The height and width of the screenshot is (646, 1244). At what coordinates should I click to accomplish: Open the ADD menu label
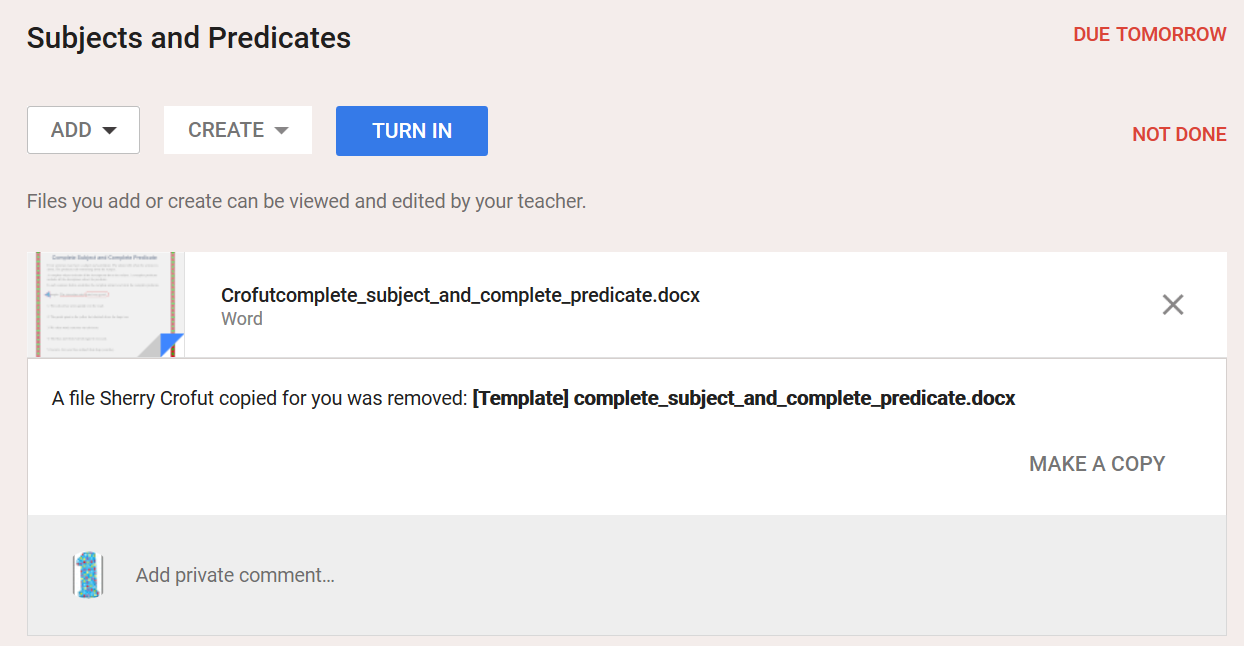tap(71, 130)
